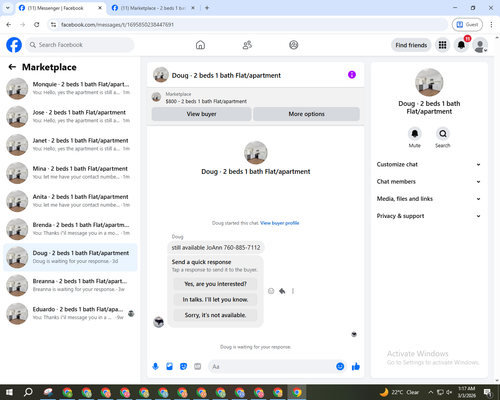The width and height of the screenshot is (500, 400).
Task: Open the account profile picture menu
Action: 480,45
